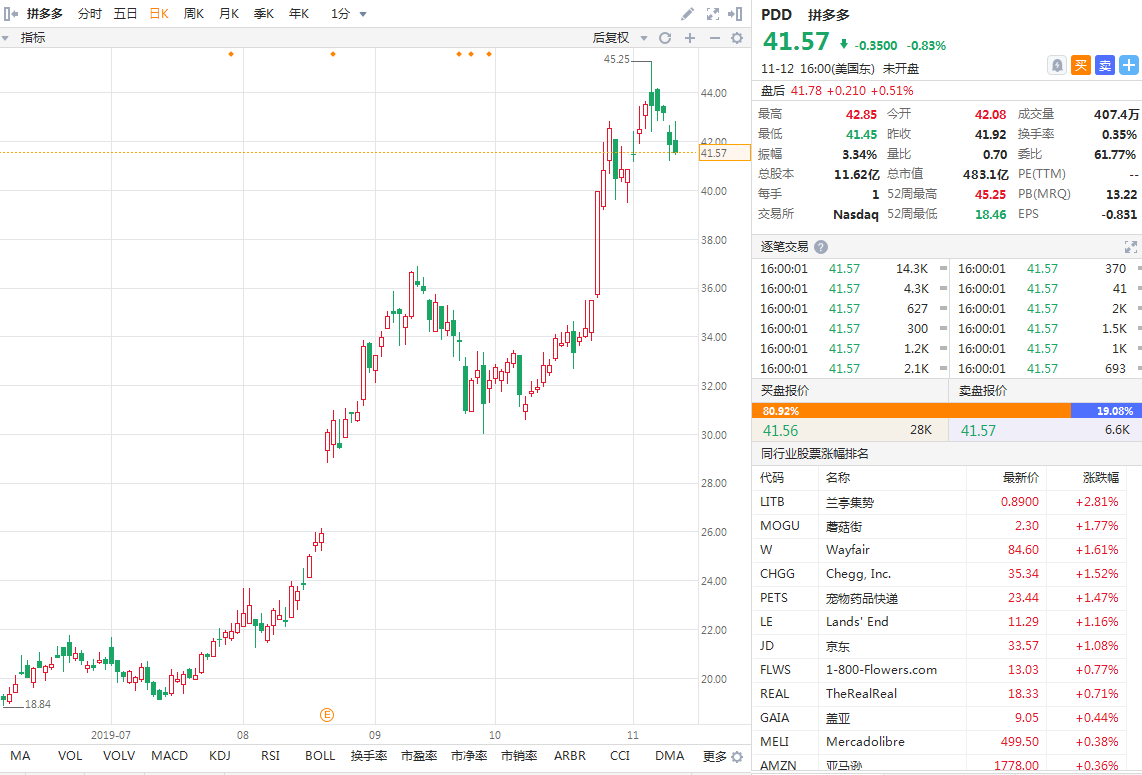Select the 月K tab
Screen dimensions: 1142x775
pos(229,14)
